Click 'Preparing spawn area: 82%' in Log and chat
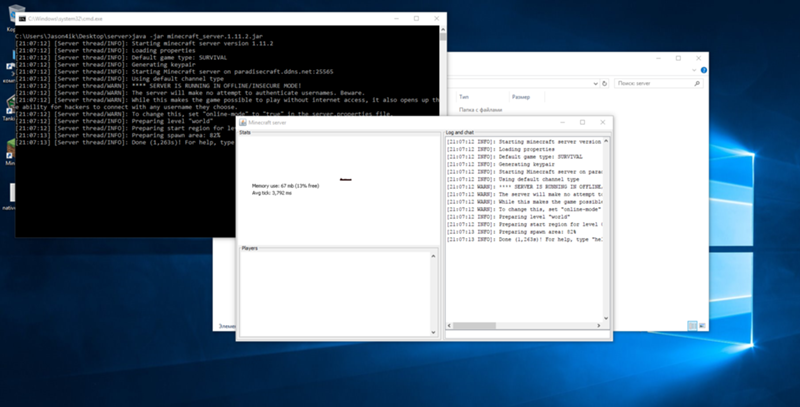 [x=511, y=232]
